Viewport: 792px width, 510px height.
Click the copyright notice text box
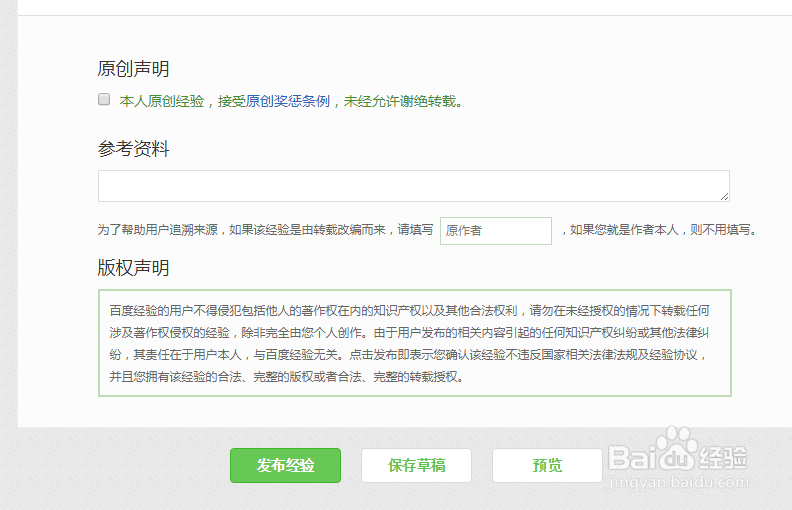(x=415, y=343)
